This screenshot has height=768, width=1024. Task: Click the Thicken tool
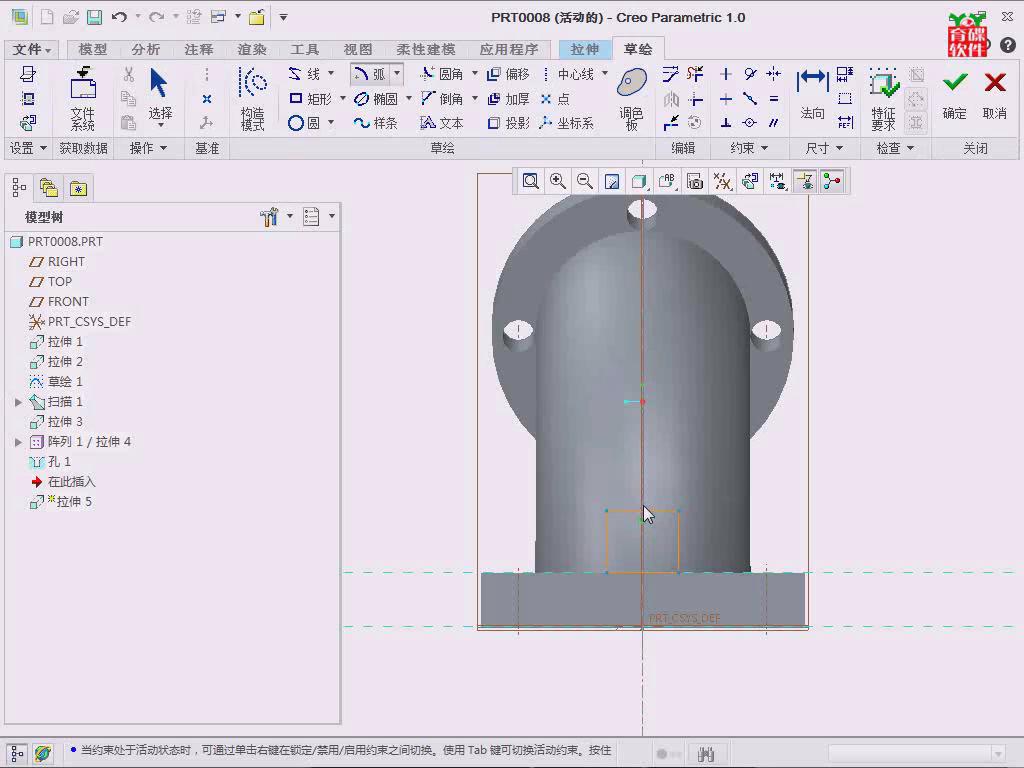click(509, 99)
